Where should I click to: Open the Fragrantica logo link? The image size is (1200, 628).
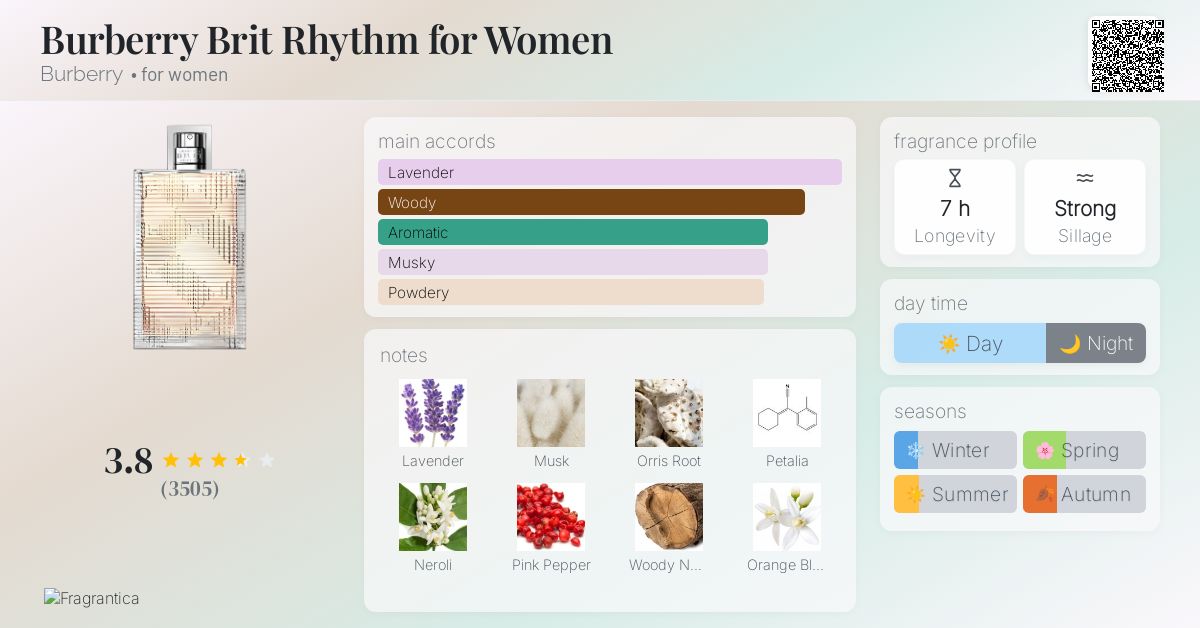tap(92, 598)
